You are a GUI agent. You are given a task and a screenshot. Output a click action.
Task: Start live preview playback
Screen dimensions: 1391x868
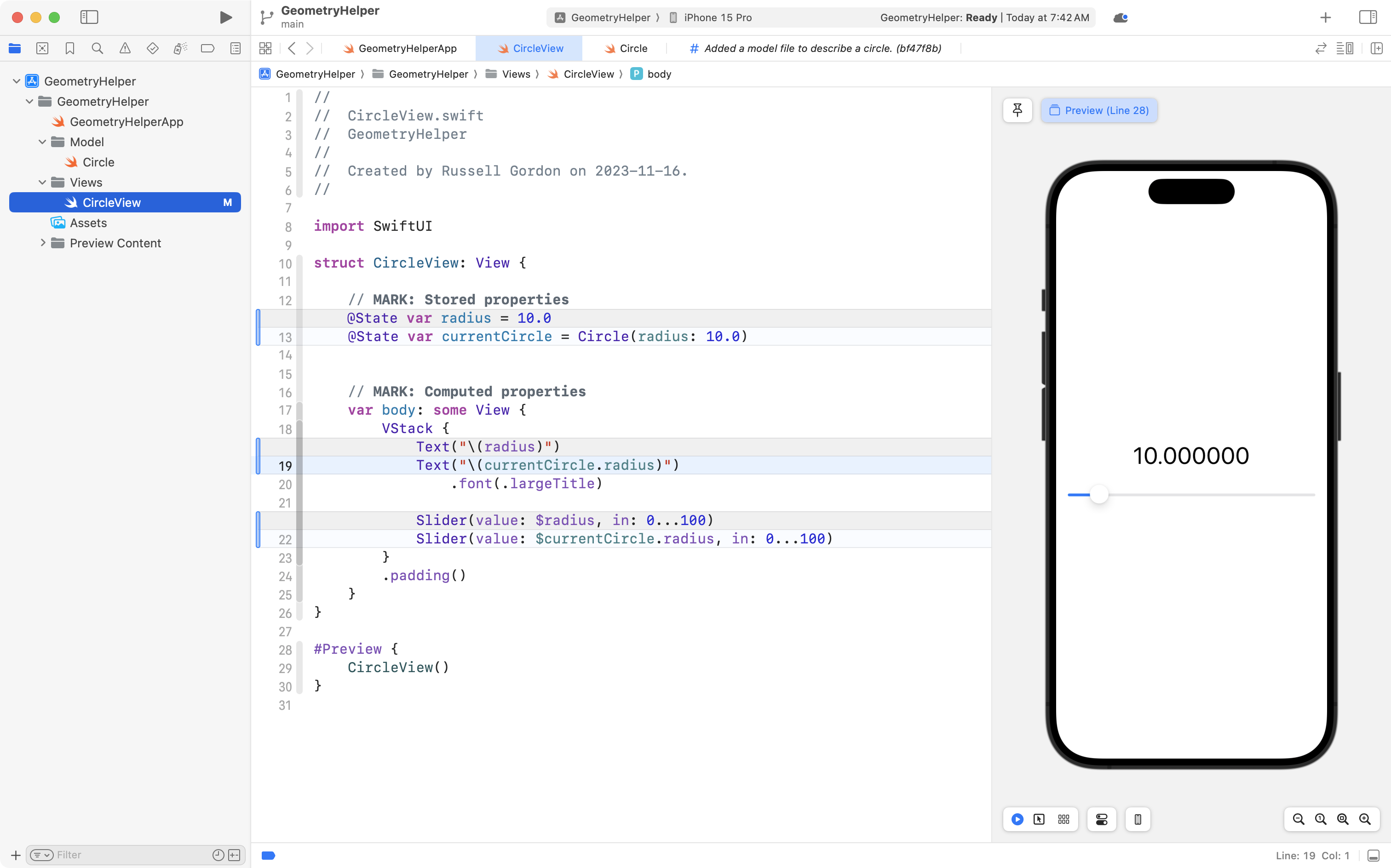coord(1017,819)
